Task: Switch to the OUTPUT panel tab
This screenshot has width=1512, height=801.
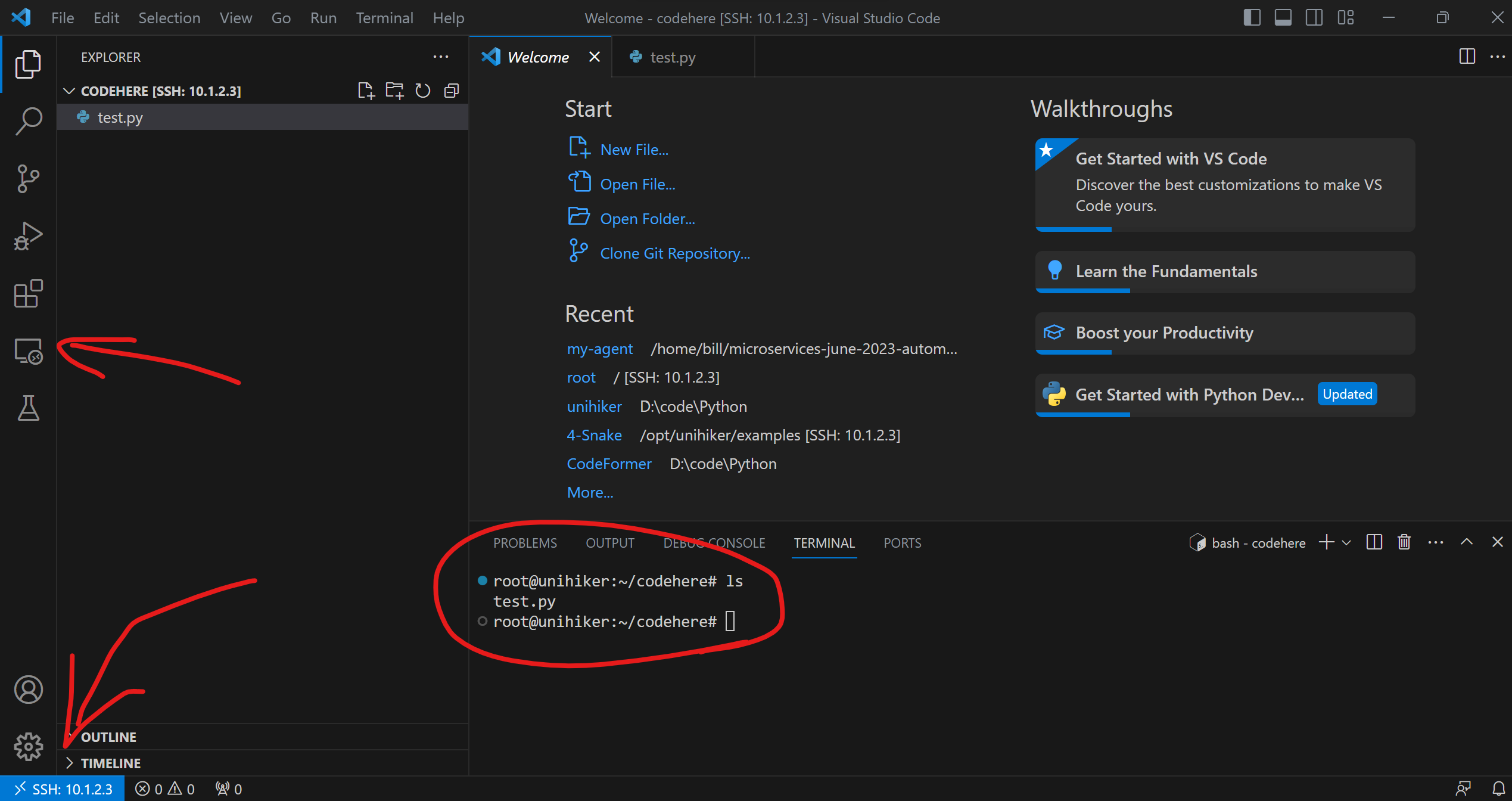Action: (x=610, y=543)
